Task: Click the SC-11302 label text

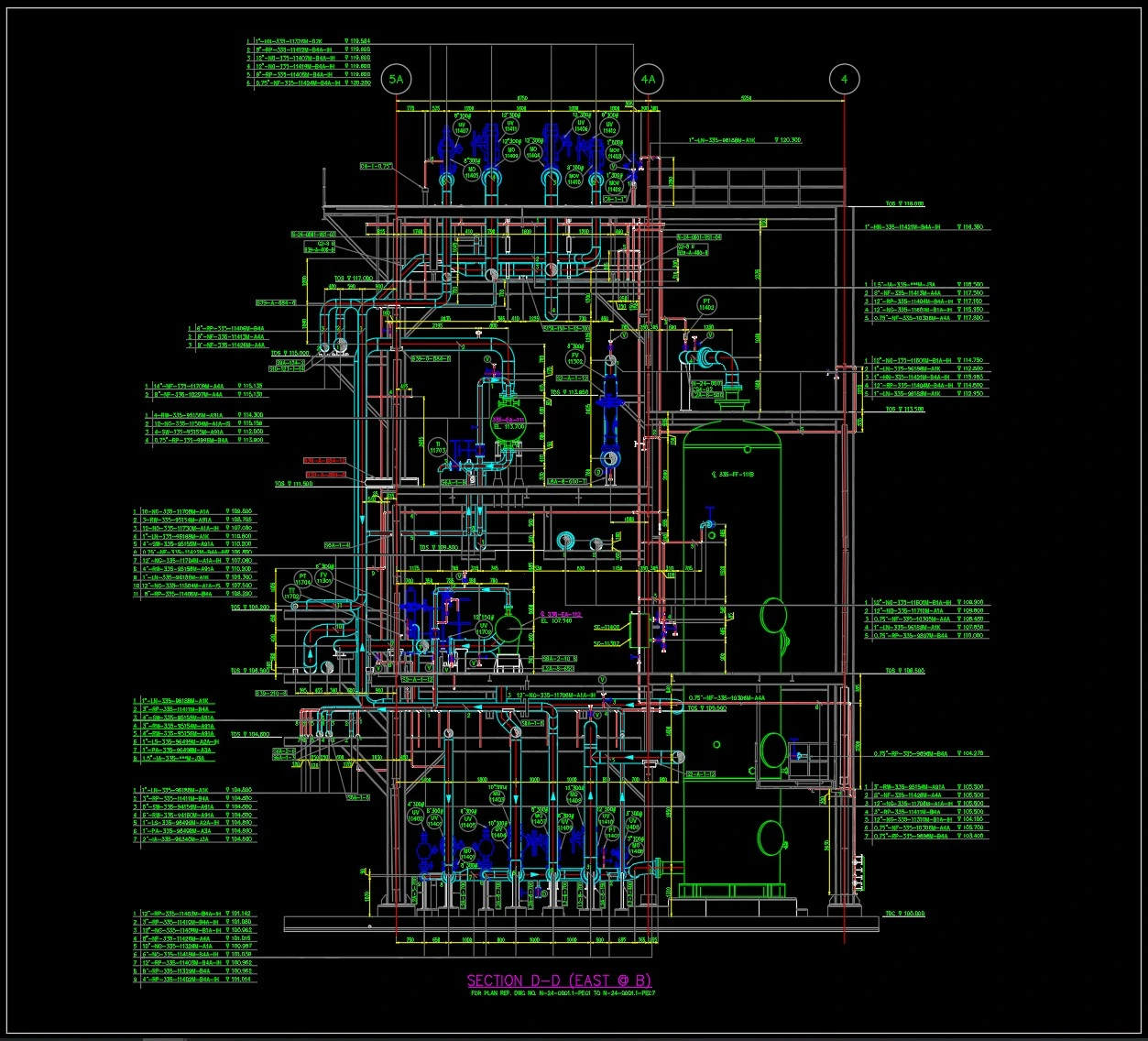Action: pyautogui.click(x=607, y=643)
